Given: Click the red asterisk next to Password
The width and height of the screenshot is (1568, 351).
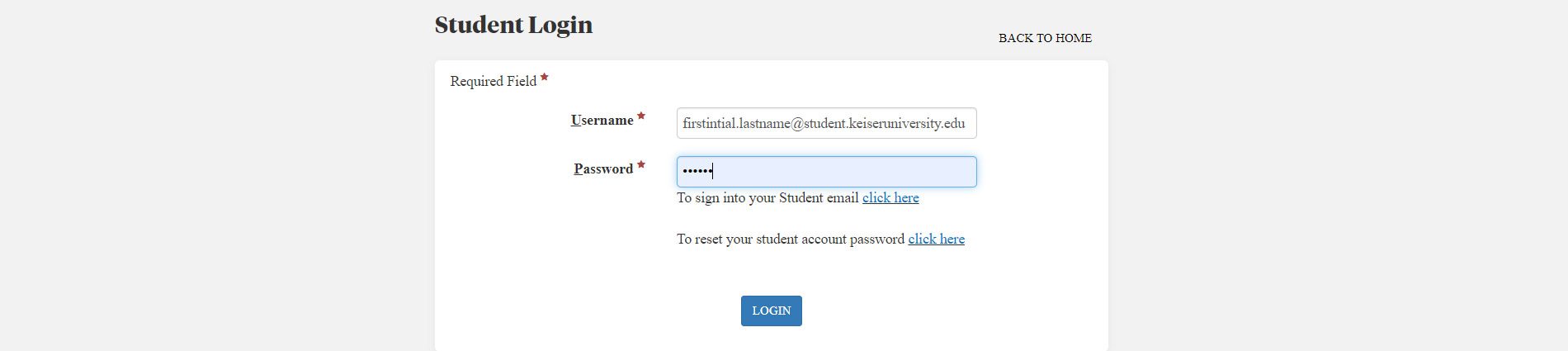Looking at the screenshot, I should point(641,166).
